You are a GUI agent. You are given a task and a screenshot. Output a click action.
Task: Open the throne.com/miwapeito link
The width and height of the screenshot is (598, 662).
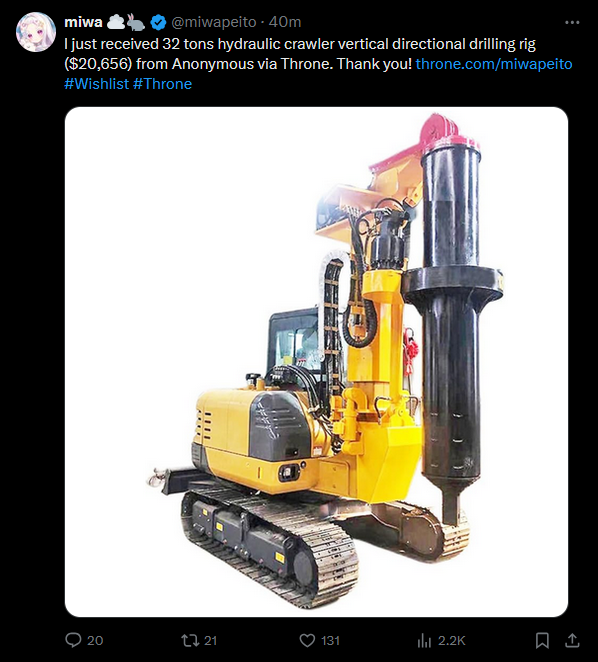coord(494,64)
